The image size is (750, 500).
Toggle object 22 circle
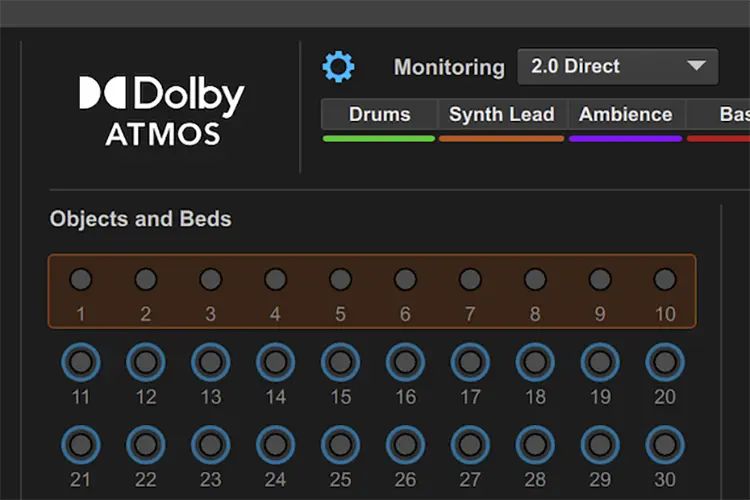[x=146, y=445]
